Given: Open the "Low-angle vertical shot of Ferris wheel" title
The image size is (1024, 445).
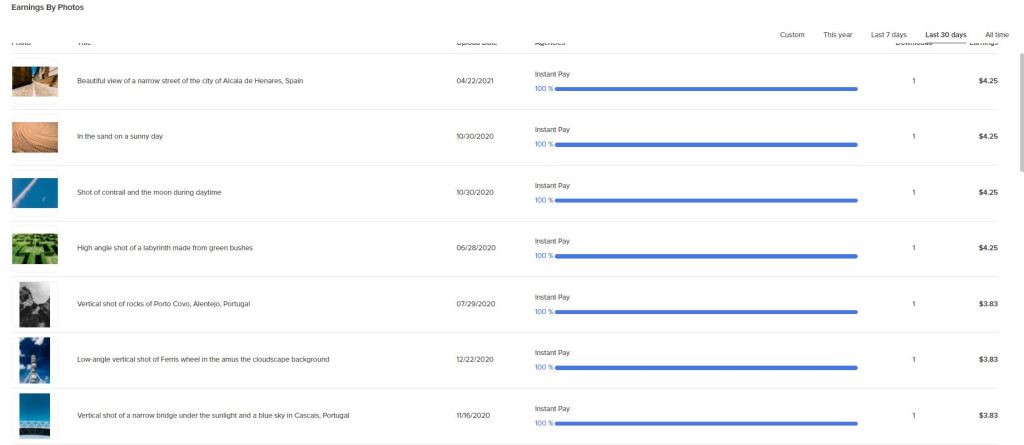Looking at the screenshot, I should tap(203, 359).
